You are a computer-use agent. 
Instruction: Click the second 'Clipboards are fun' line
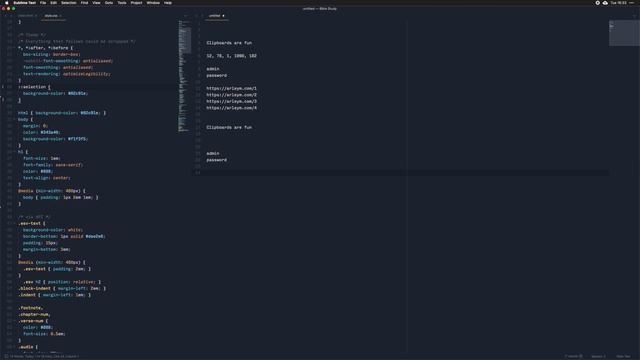click(229, 127)
